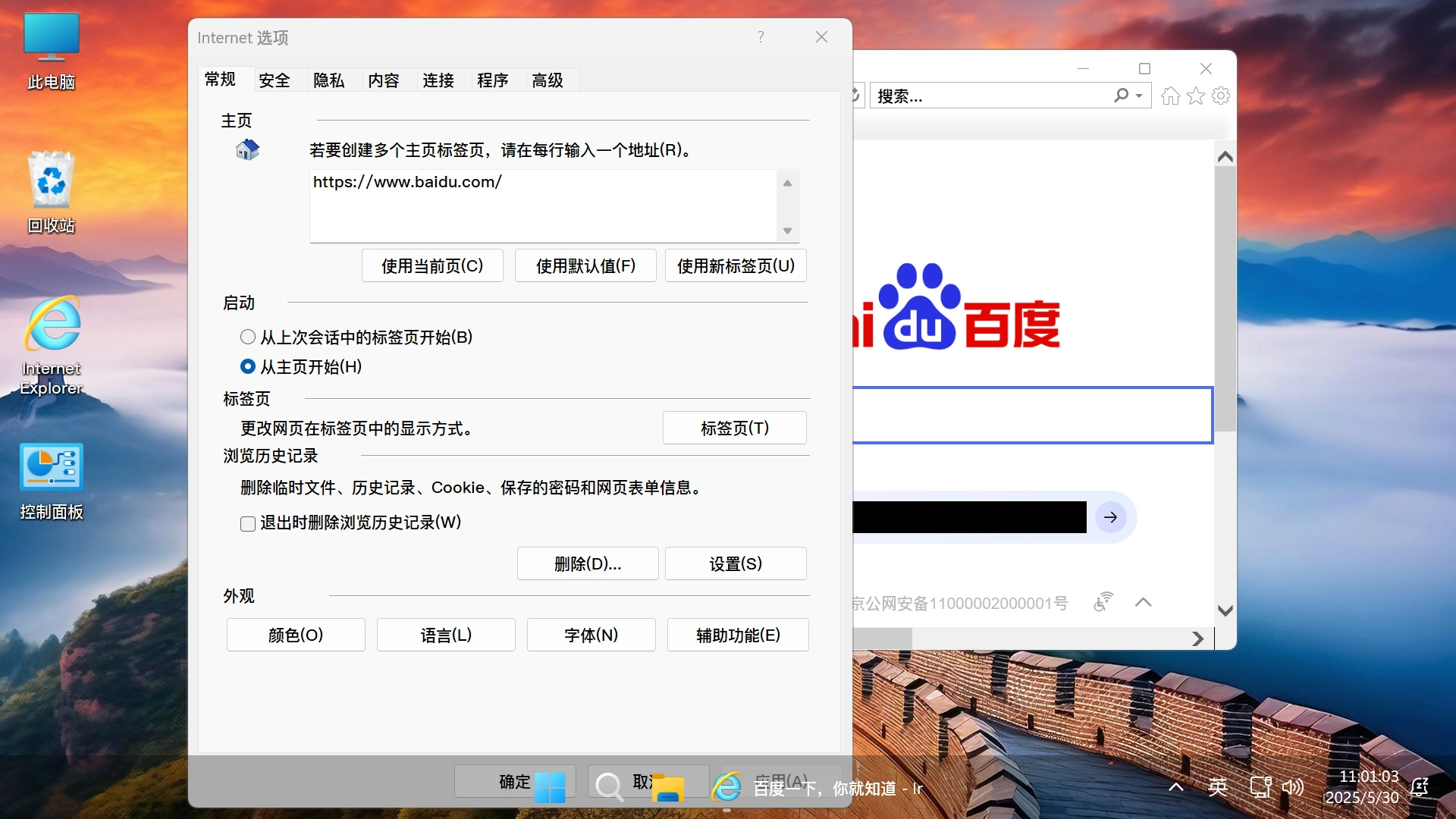
Task: Click 删除(D)... to clear browsing history
Action: tap(587, 563)
